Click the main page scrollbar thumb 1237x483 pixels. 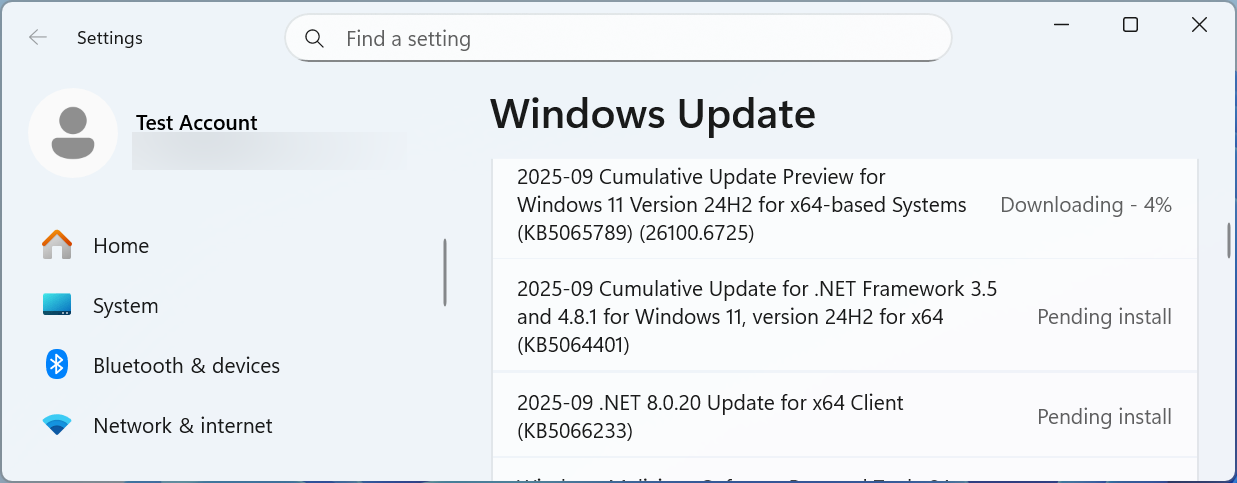1228,240
